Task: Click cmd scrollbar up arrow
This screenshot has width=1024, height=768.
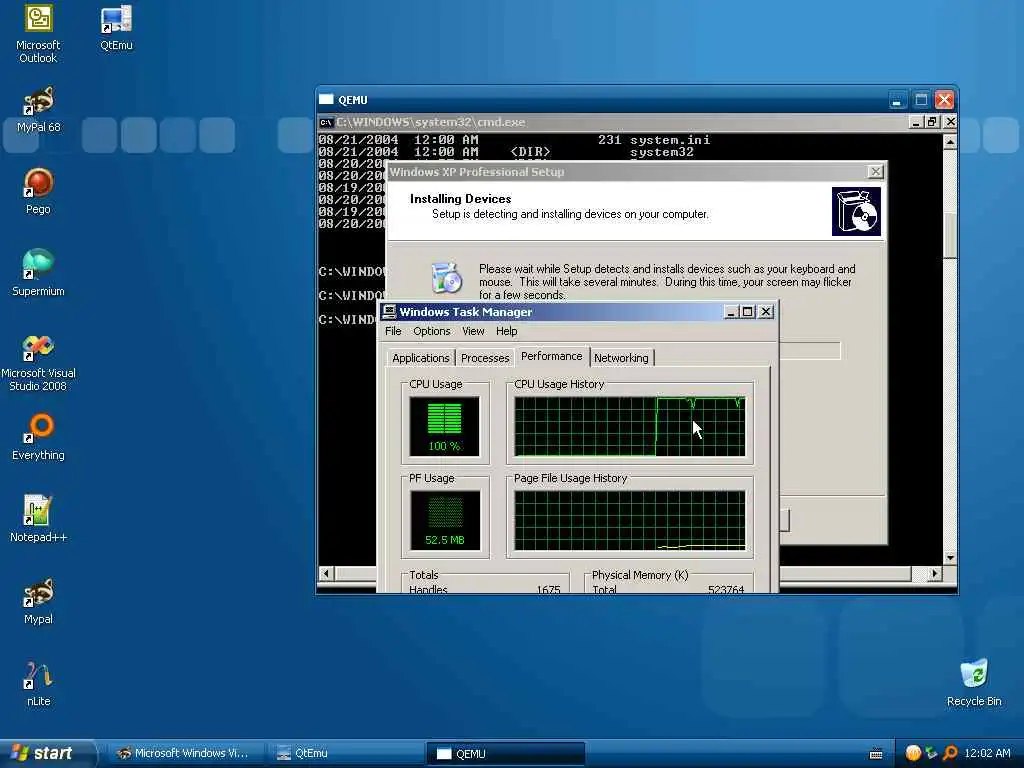Action: [x=950, y=142]
